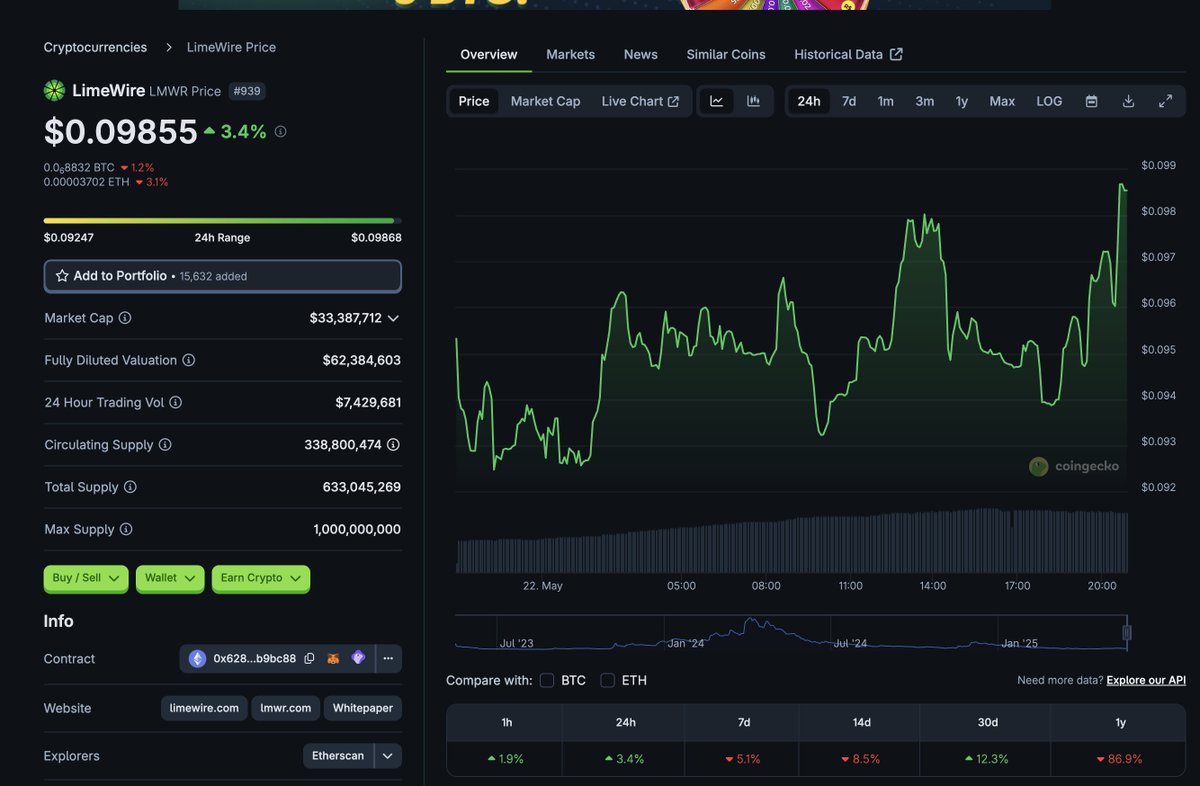The image size is (1200, 786).
Task: Click the #939 rank badge
Action: [247, 91]
